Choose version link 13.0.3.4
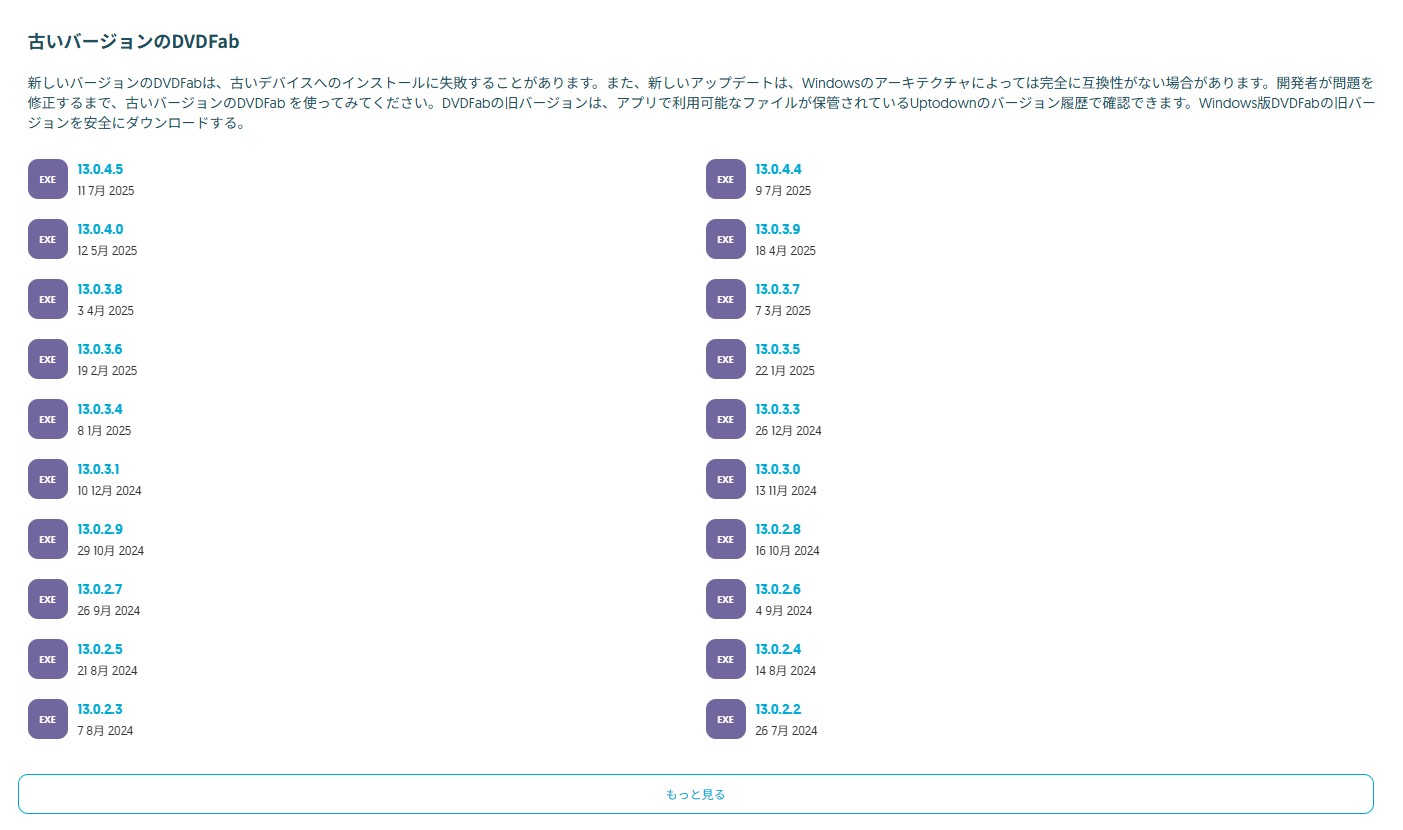Image resolution: width=1403 pixels, height=830 pixels. pyautogui.click(x=100, y=410)
